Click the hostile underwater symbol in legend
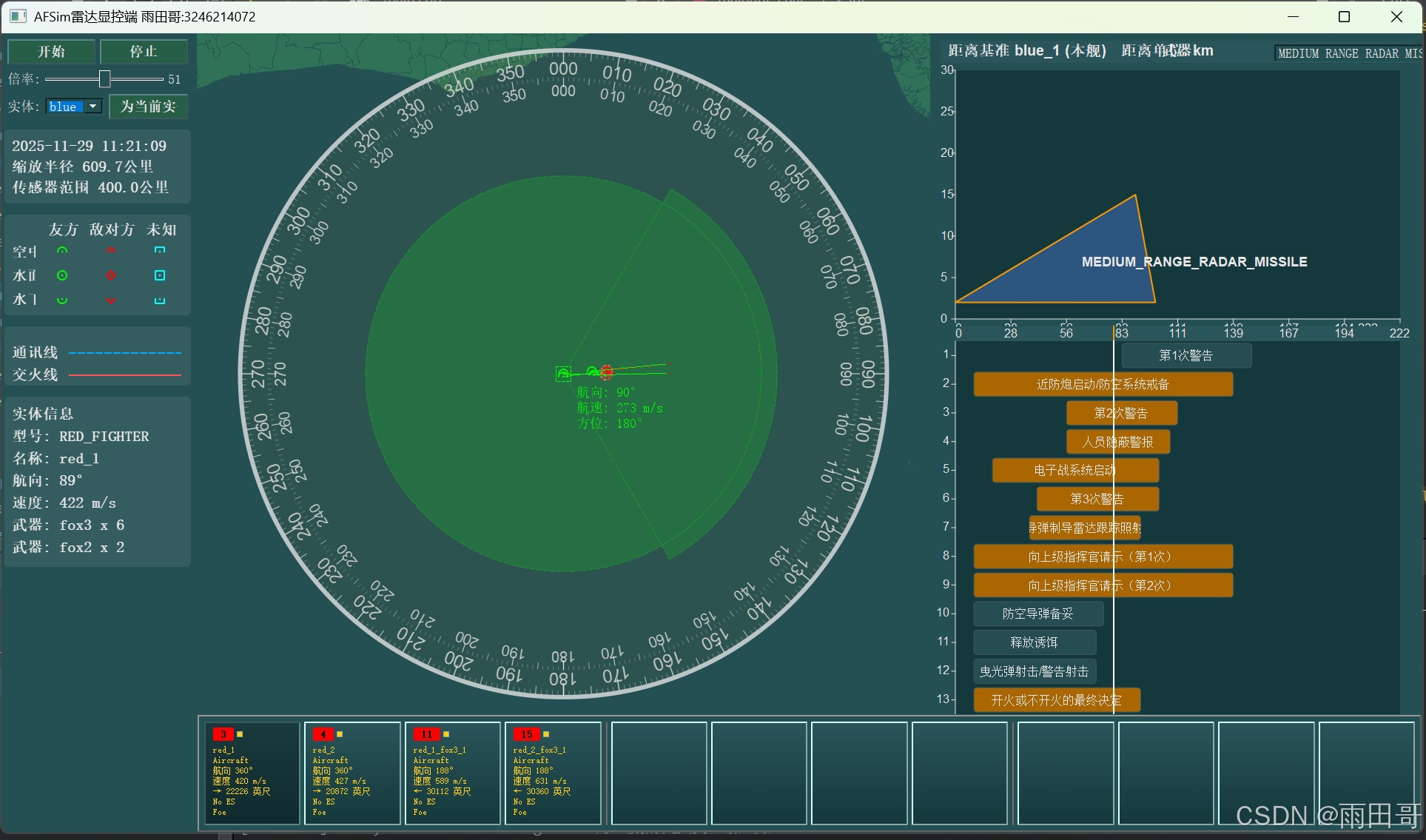Screen dimensions: 1426x840 pyautogui.click(x=111, y=300)
